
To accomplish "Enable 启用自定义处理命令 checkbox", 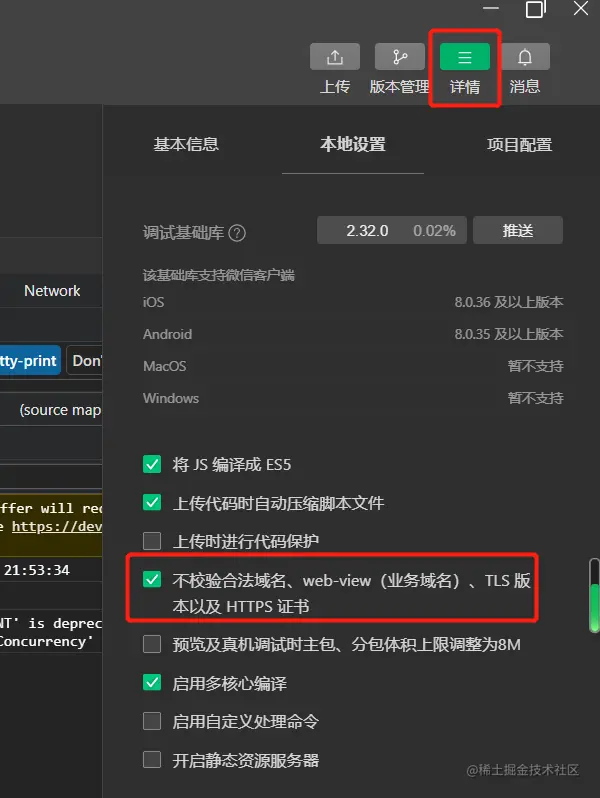I will 152,721.
